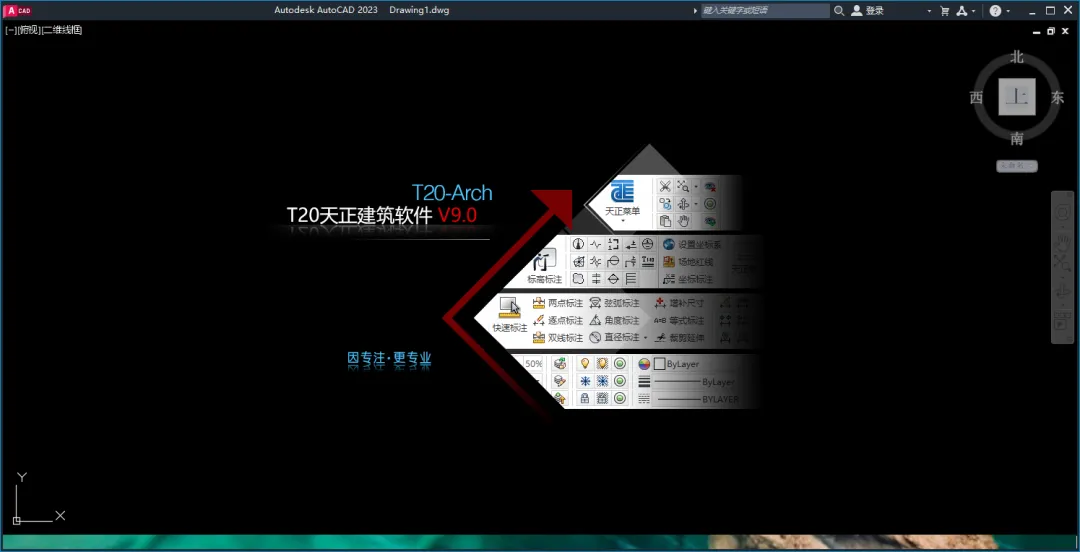Expand the Autodesk App dropdown arrow
Viewport: 1080px width, 552px height.
coord(973,12)
